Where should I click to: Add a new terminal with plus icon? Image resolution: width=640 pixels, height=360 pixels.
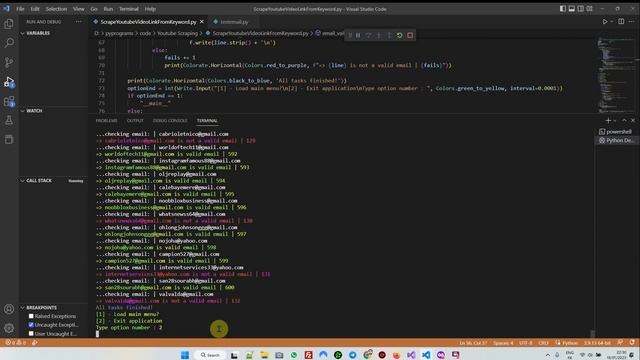(608, 120)
